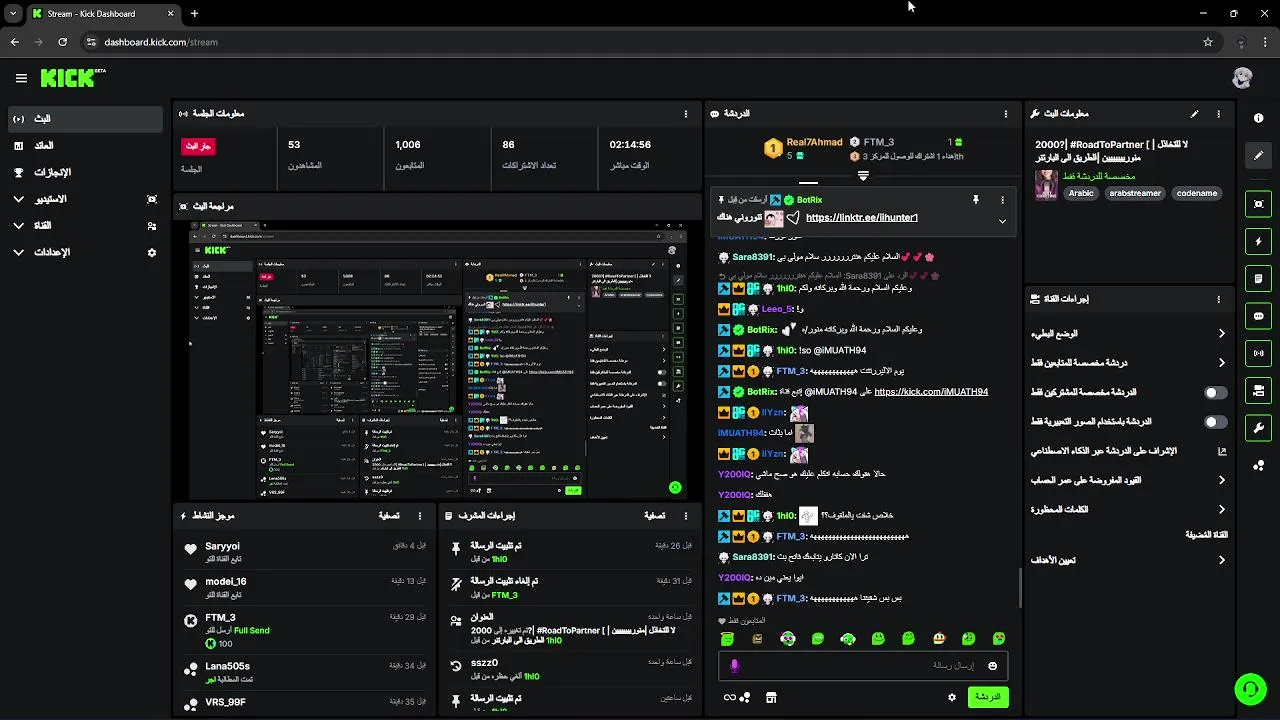
Task: Open the green headset support button
Action: click(x=1250, y=689)
